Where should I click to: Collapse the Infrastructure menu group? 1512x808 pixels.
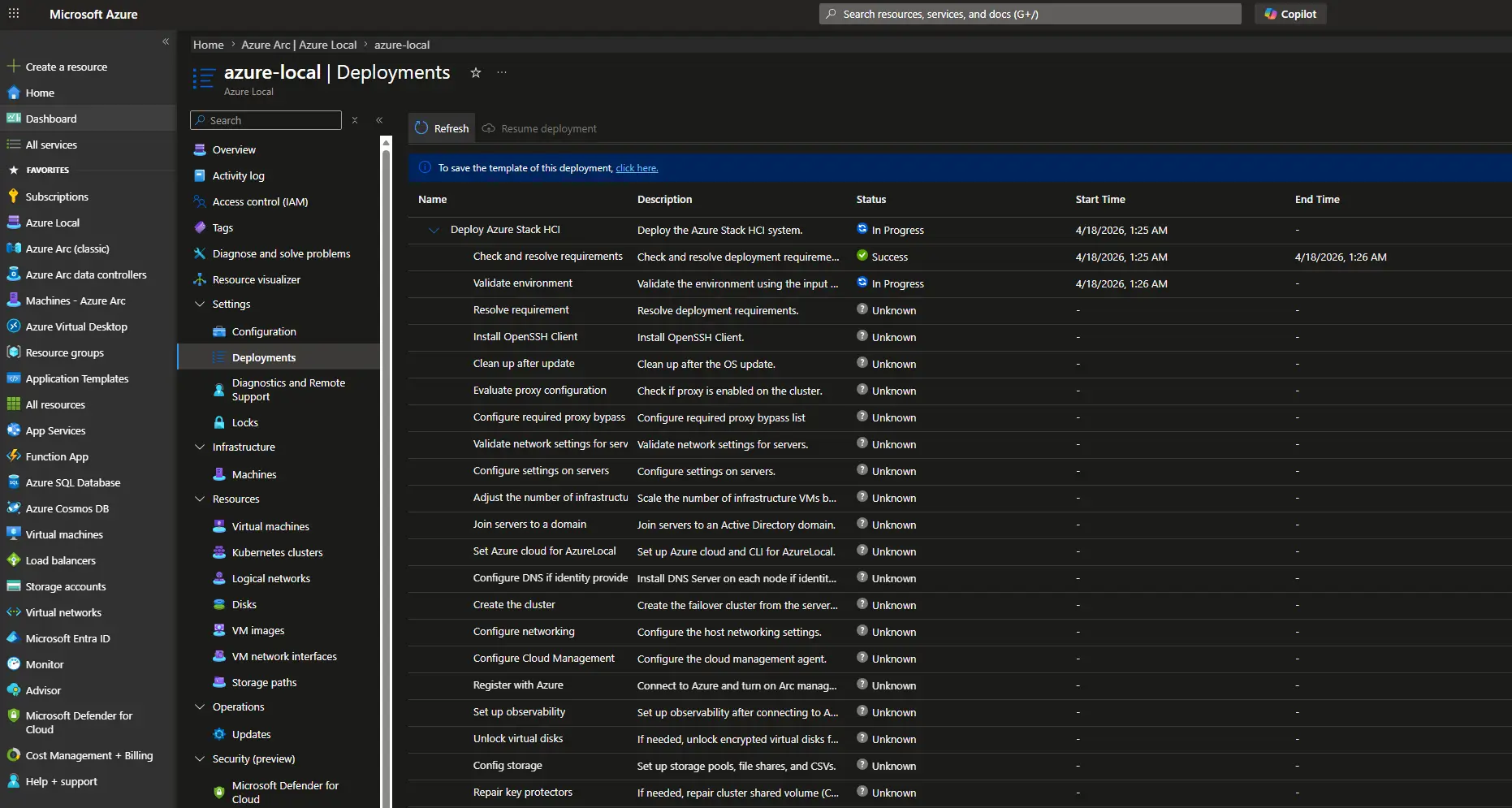200,447
